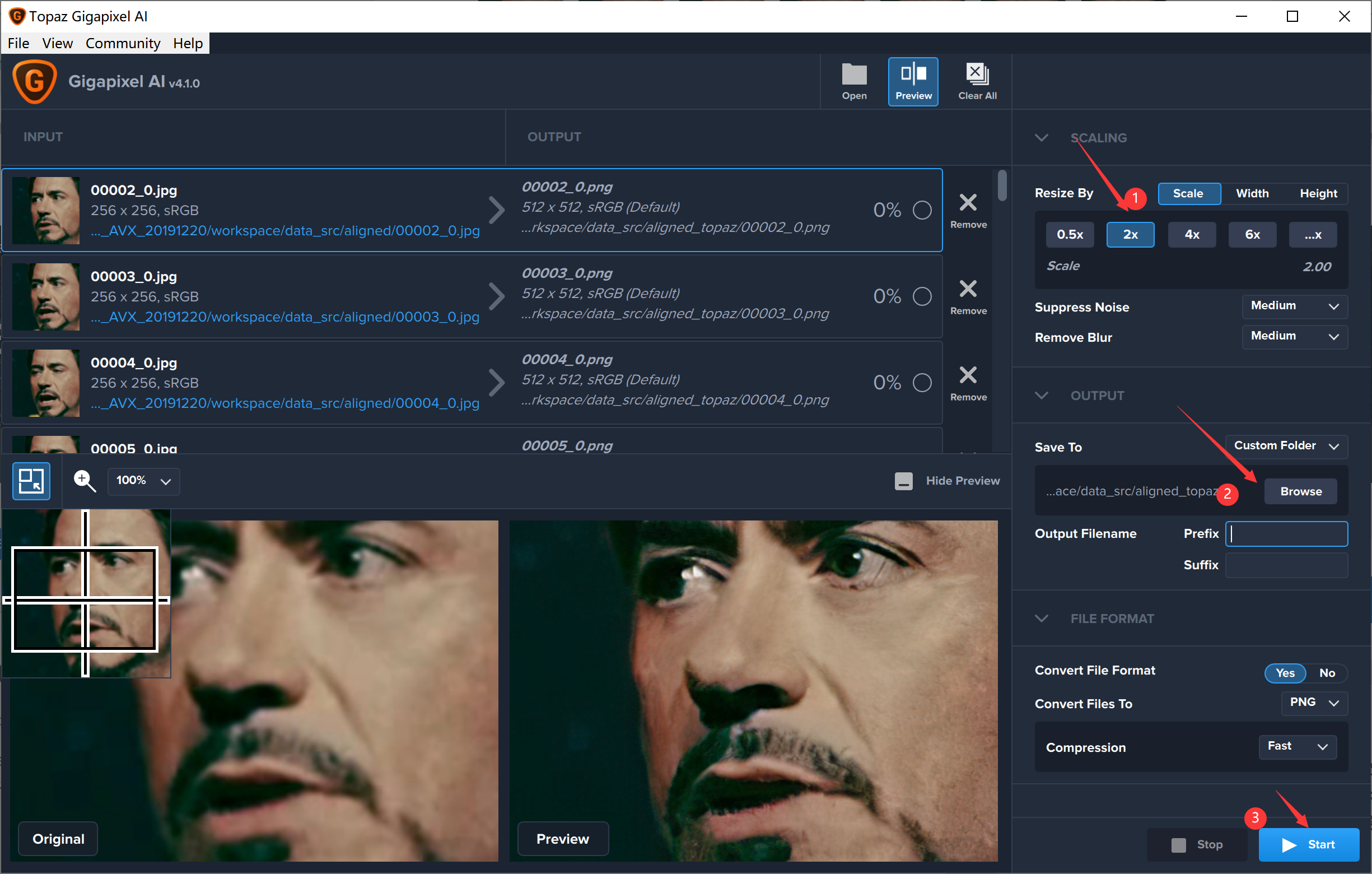The height and width of the screenshot is (874, 1372).
Task: Collapse the FILE FORMAT section
Action: coord(1041,618)
